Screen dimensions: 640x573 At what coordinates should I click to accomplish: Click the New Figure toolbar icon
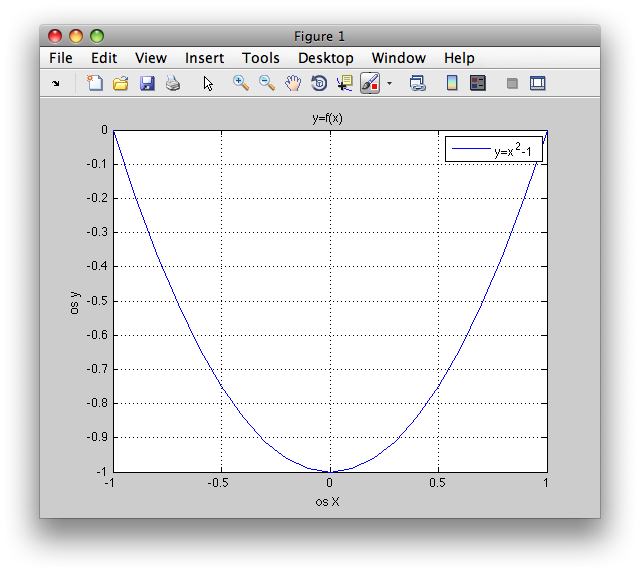coord(95,83)
